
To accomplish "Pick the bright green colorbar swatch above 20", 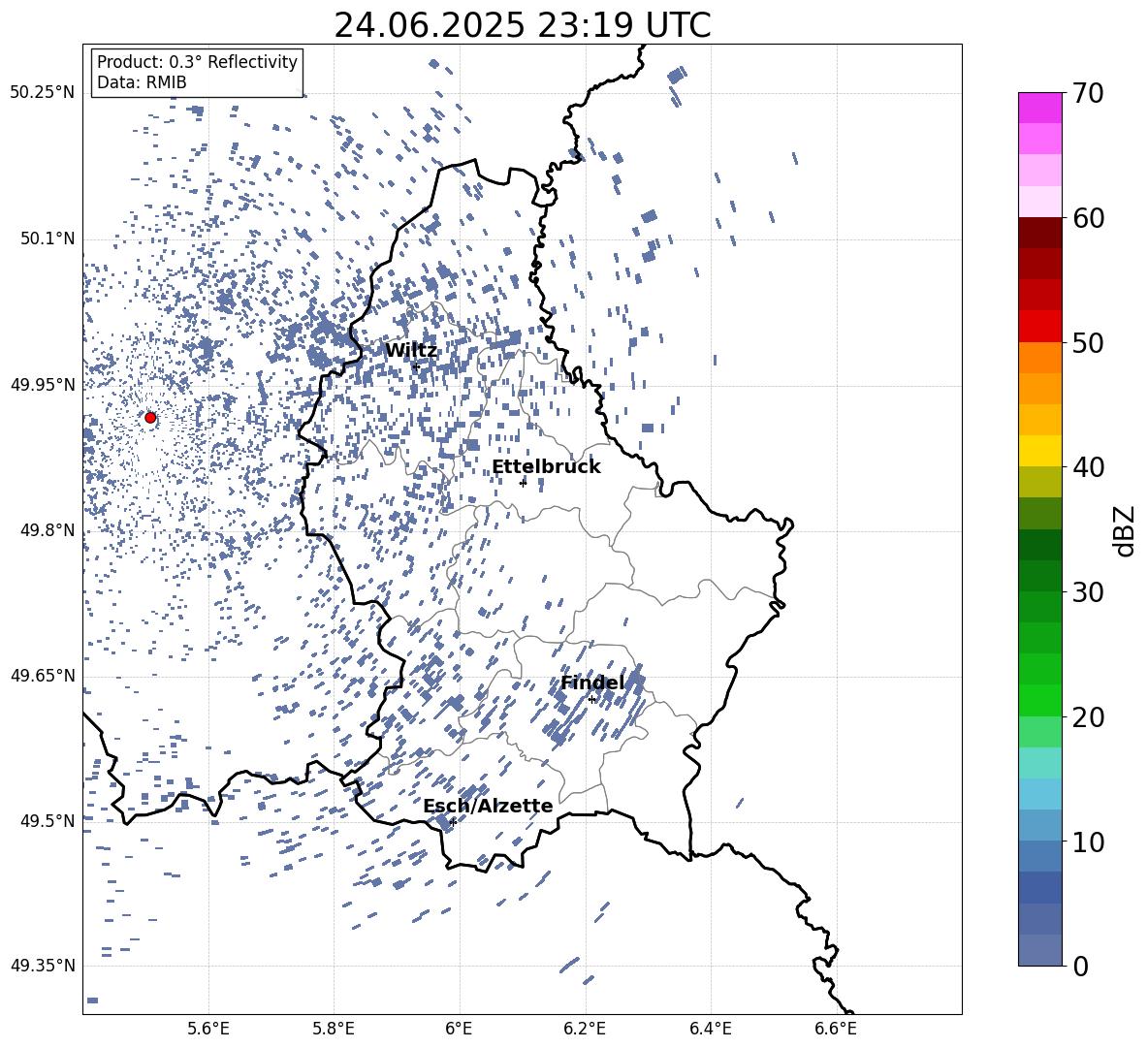I will (1039, 700).
